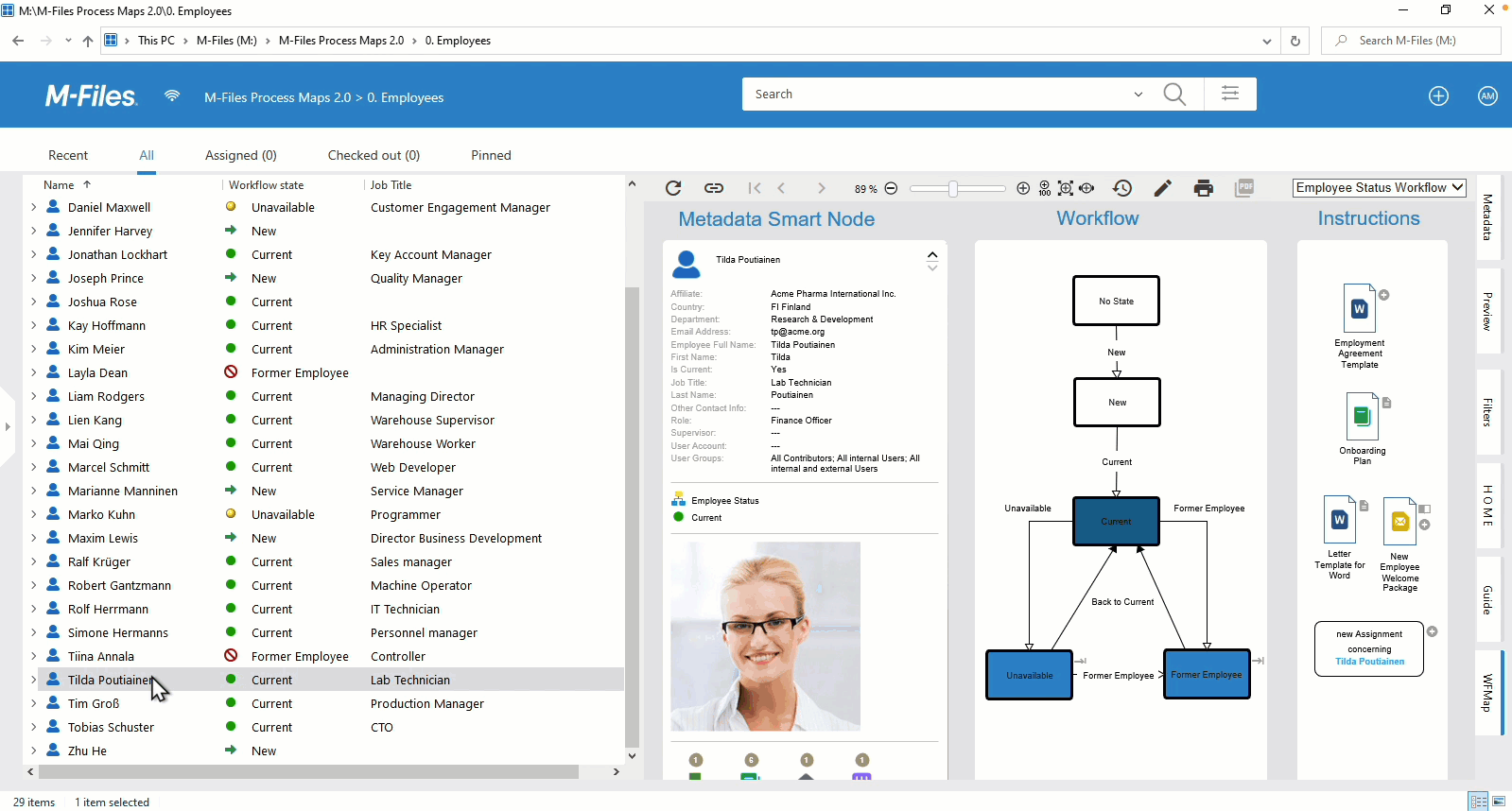Image resolution: width=1512 pixels, height=811 pixels.
Task: Zoom out with the minus magnifier
Action: tap(891, 188)
